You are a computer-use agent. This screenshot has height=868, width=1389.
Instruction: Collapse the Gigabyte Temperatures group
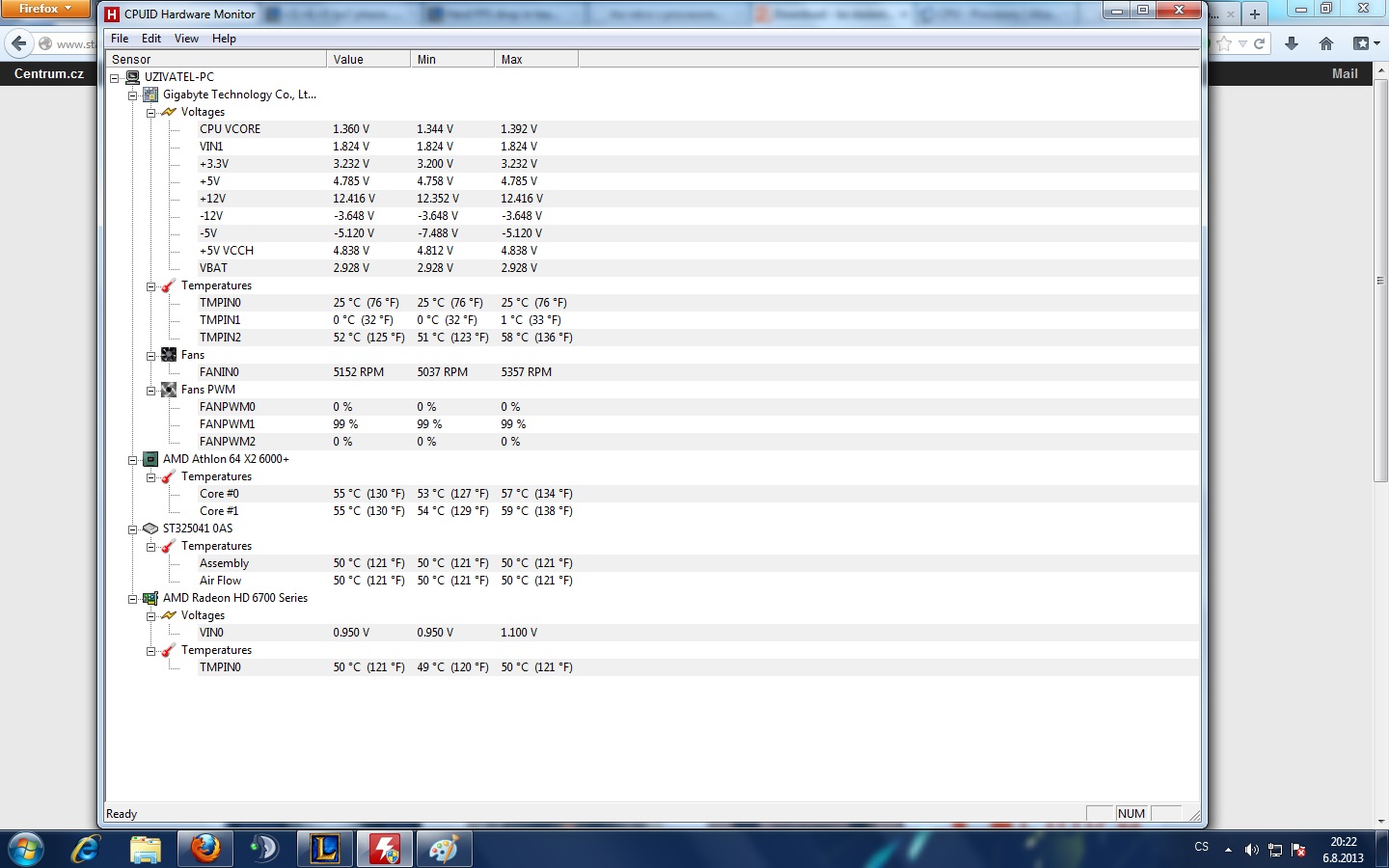click(x=151, y=285)
